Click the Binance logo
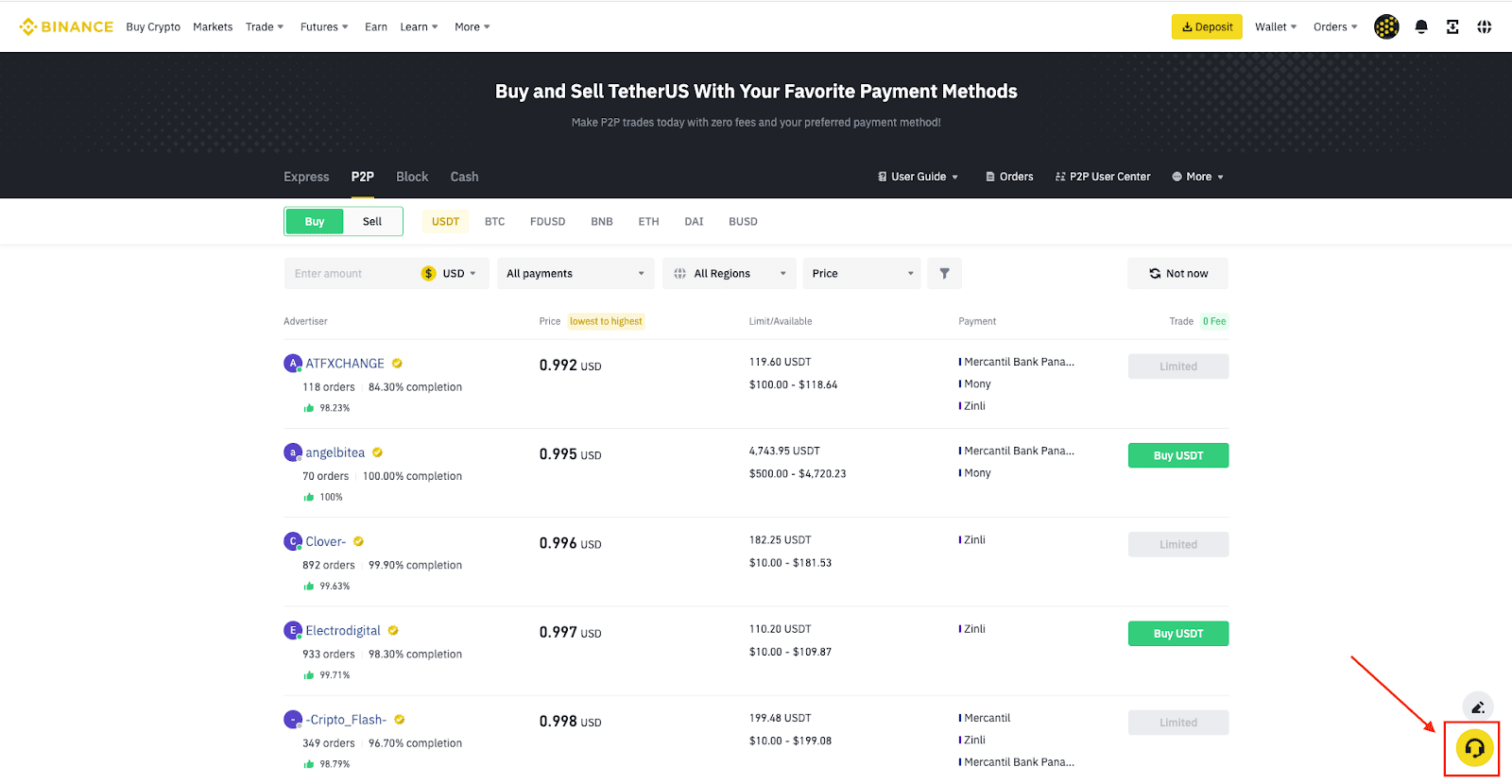Image resolution: width=1512 pixels, height=784 pixels. click(x=66, y=26)
